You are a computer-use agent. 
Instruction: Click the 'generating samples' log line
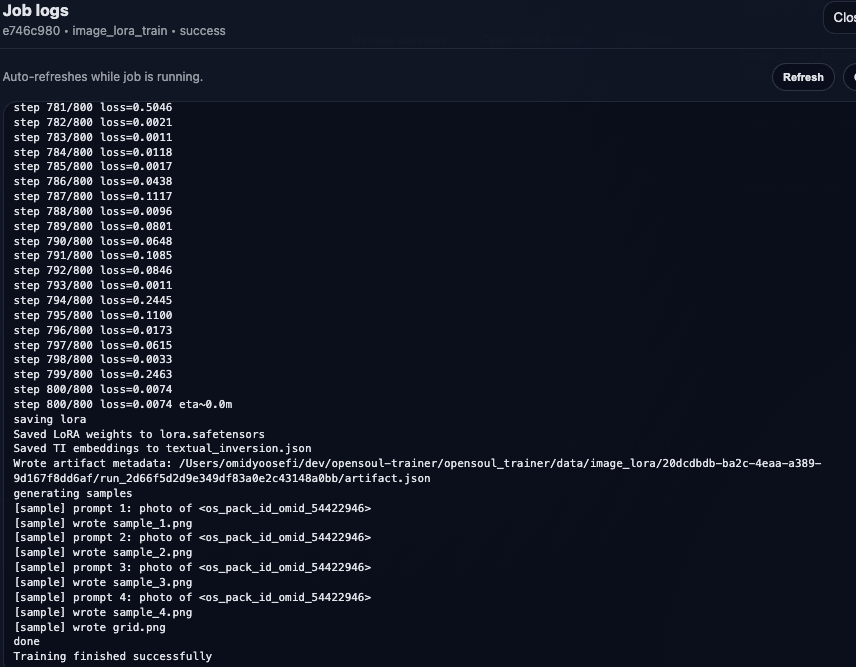click(72, 493)
